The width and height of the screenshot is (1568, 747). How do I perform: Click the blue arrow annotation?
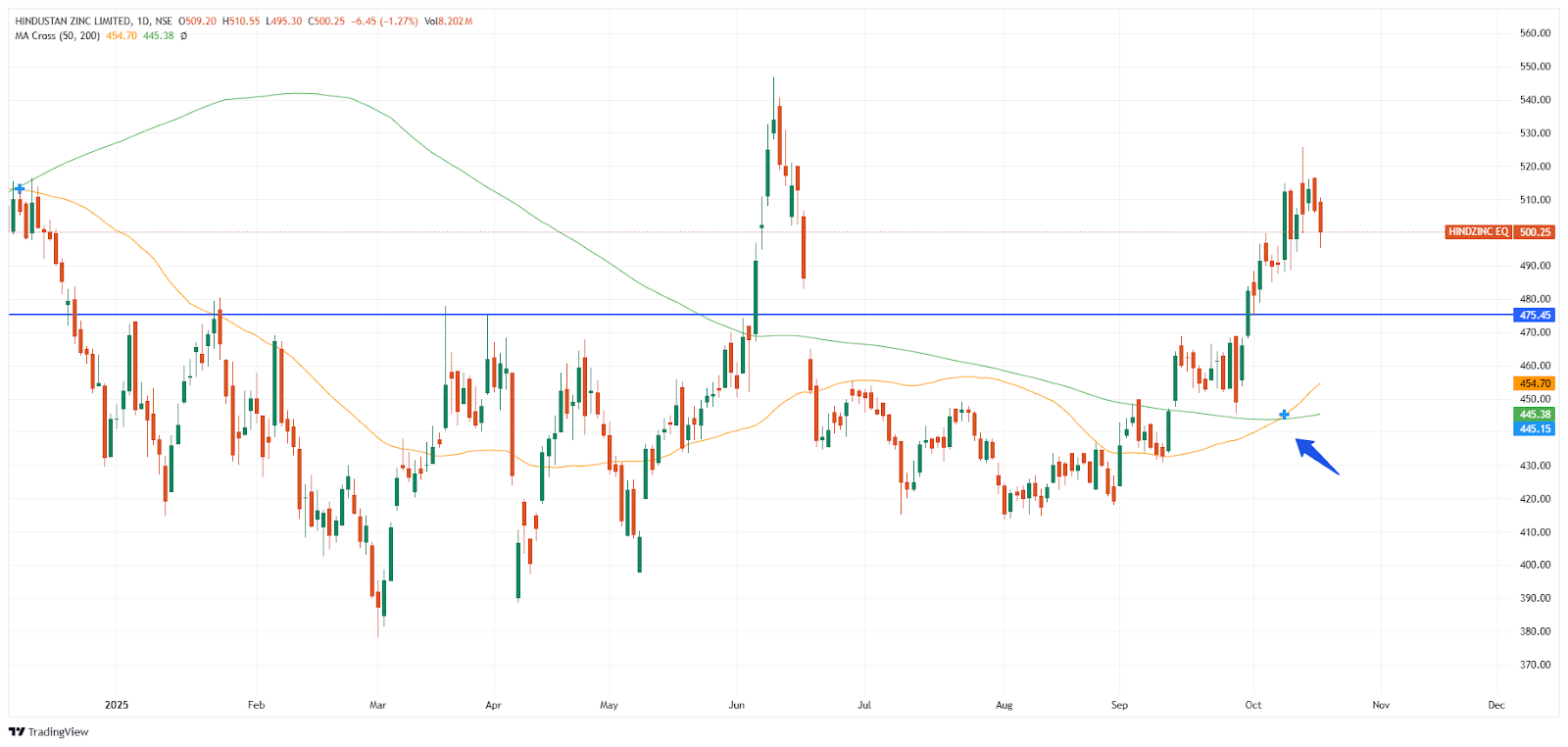1317,457
